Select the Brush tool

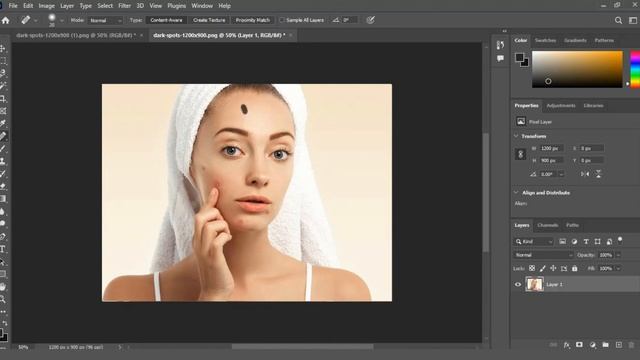[x=3, y=149]
